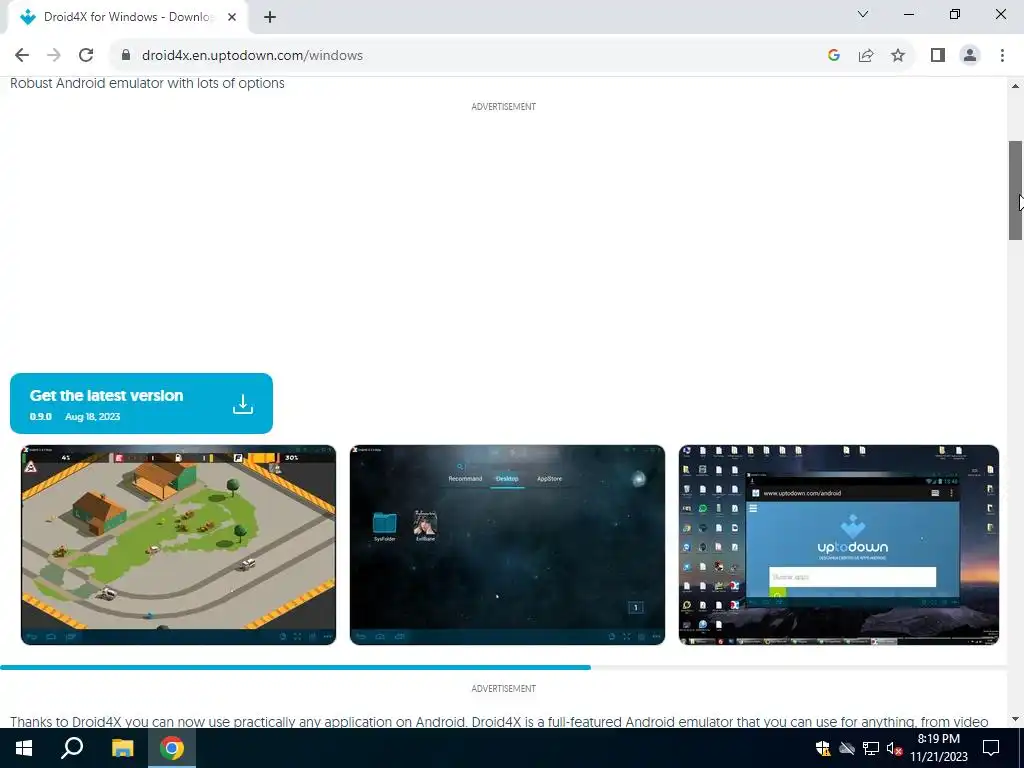Download with Get the latest version button

point(141,404)
